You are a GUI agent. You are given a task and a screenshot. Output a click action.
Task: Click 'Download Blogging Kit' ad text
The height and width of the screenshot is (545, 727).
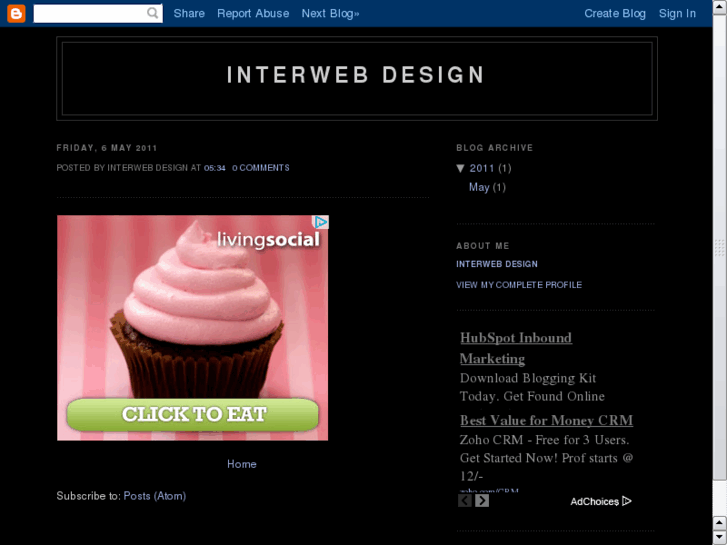click(528, 378)
